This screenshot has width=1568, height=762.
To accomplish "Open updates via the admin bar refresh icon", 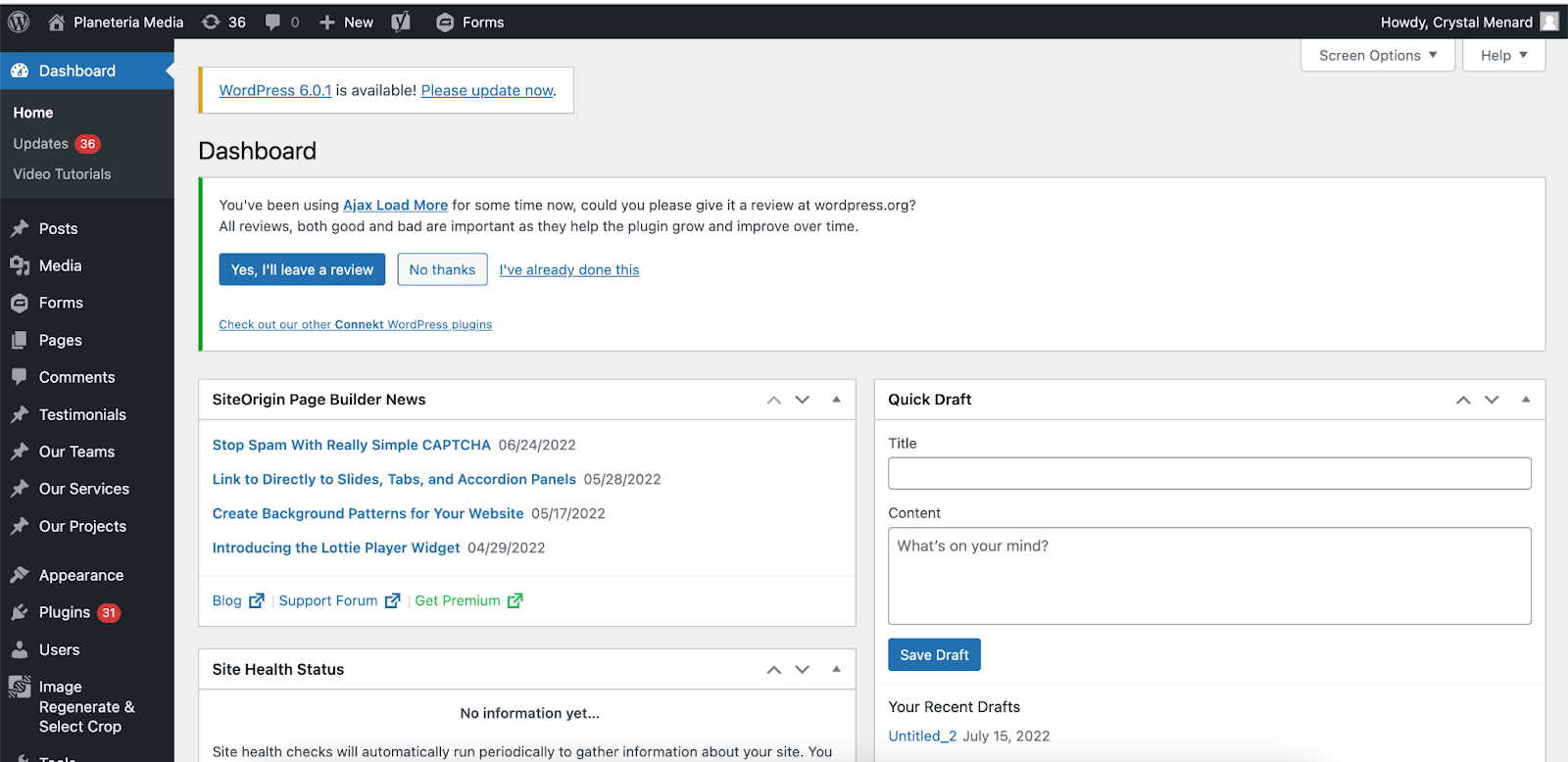I will pyautogui.click(x=211, y=22).
